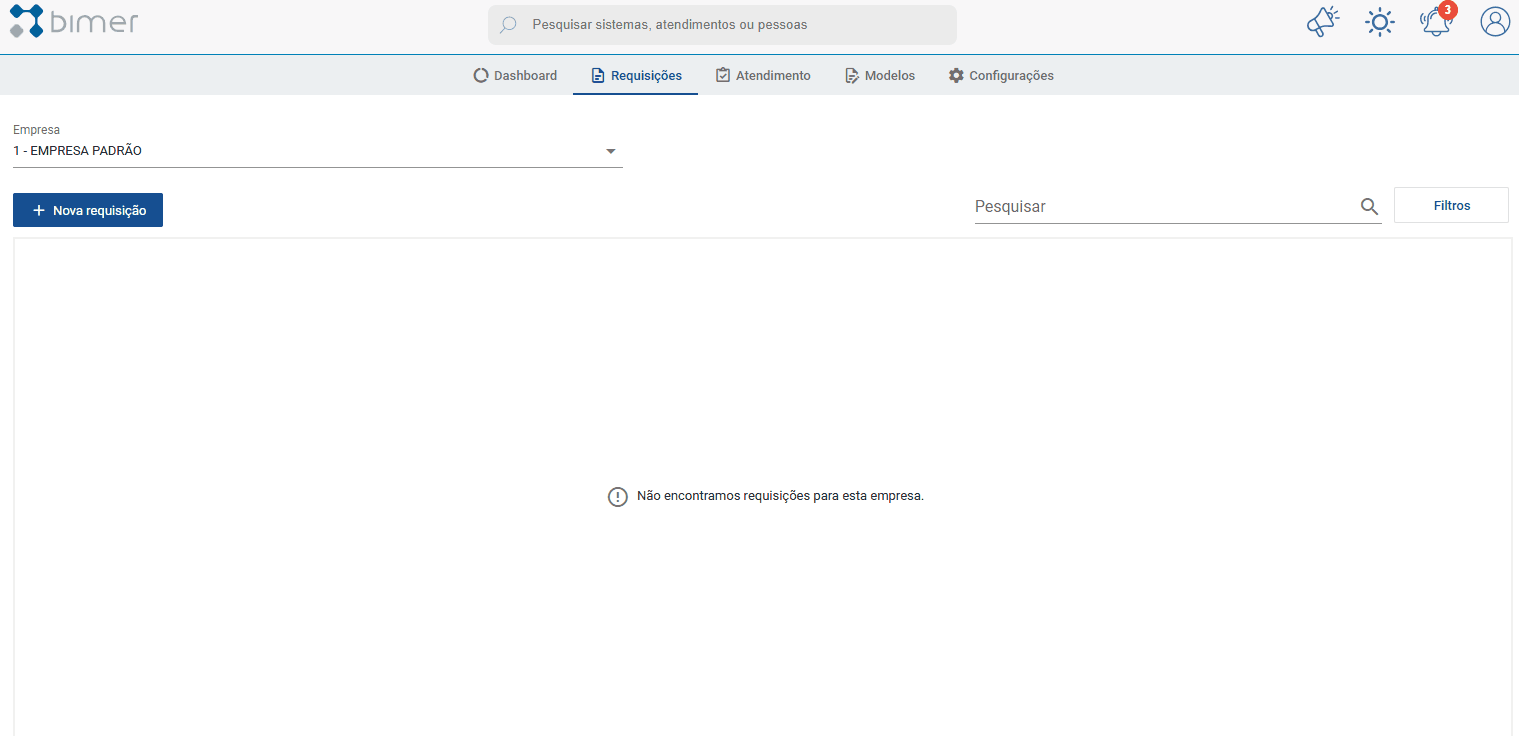
Task: Click the Modelos document icon
Action: (x=852, y=76)
